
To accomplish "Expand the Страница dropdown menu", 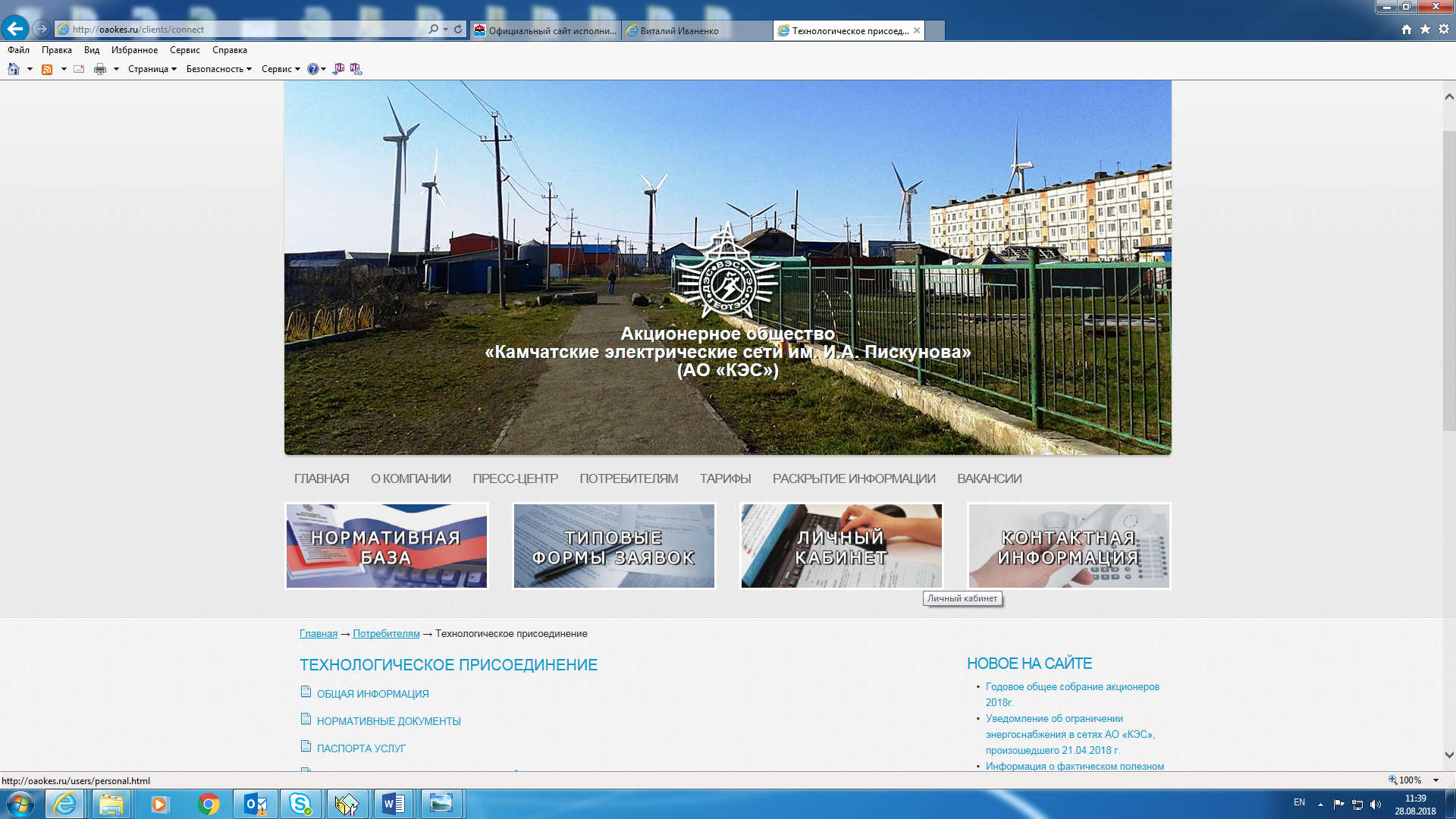I will pos(152,69).
